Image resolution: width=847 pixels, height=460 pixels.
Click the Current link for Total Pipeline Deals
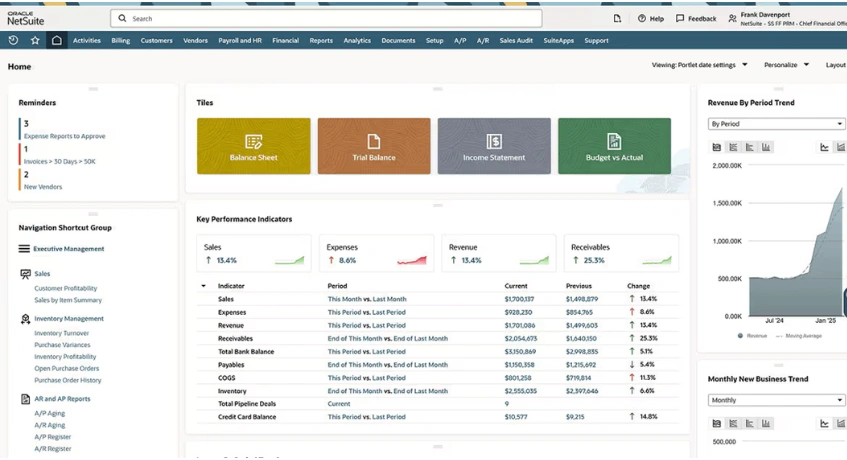339,404
